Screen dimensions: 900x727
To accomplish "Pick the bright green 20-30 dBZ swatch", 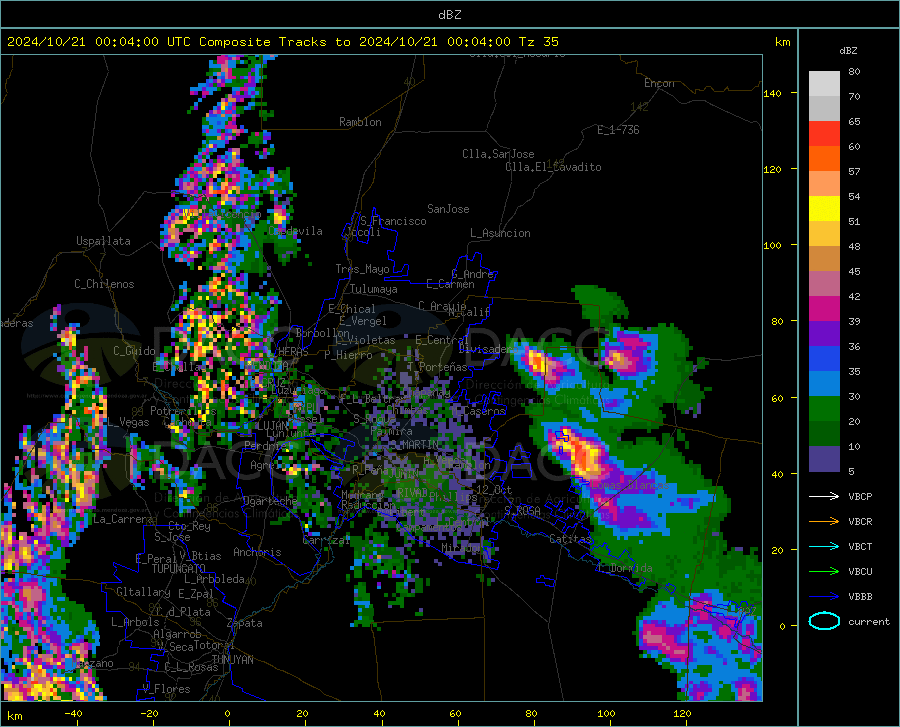I will [824, 409].
